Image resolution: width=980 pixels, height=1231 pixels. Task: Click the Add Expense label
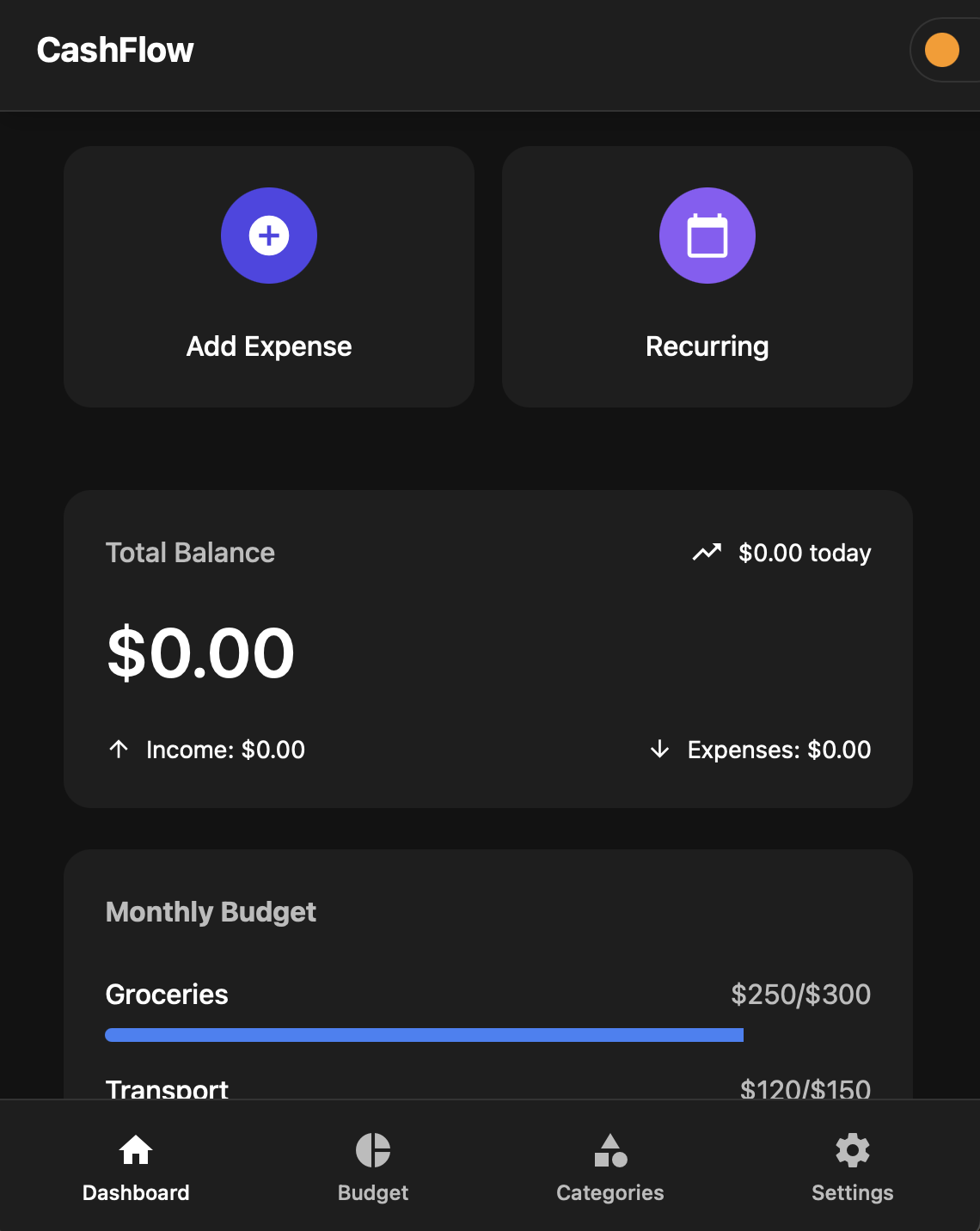269,346
